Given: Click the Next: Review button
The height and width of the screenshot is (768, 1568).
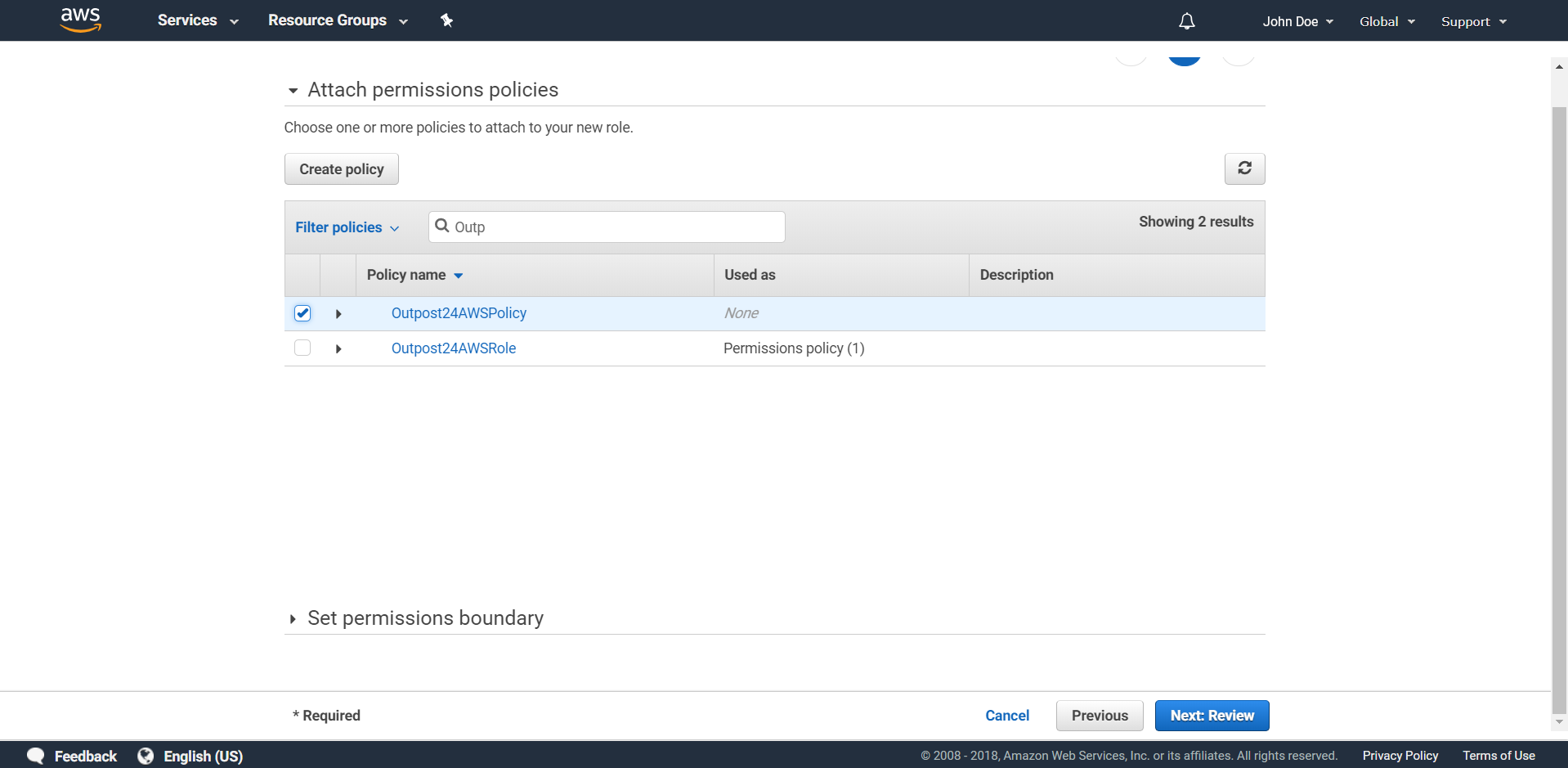Looking at the screenshot, I should 1212,716.
